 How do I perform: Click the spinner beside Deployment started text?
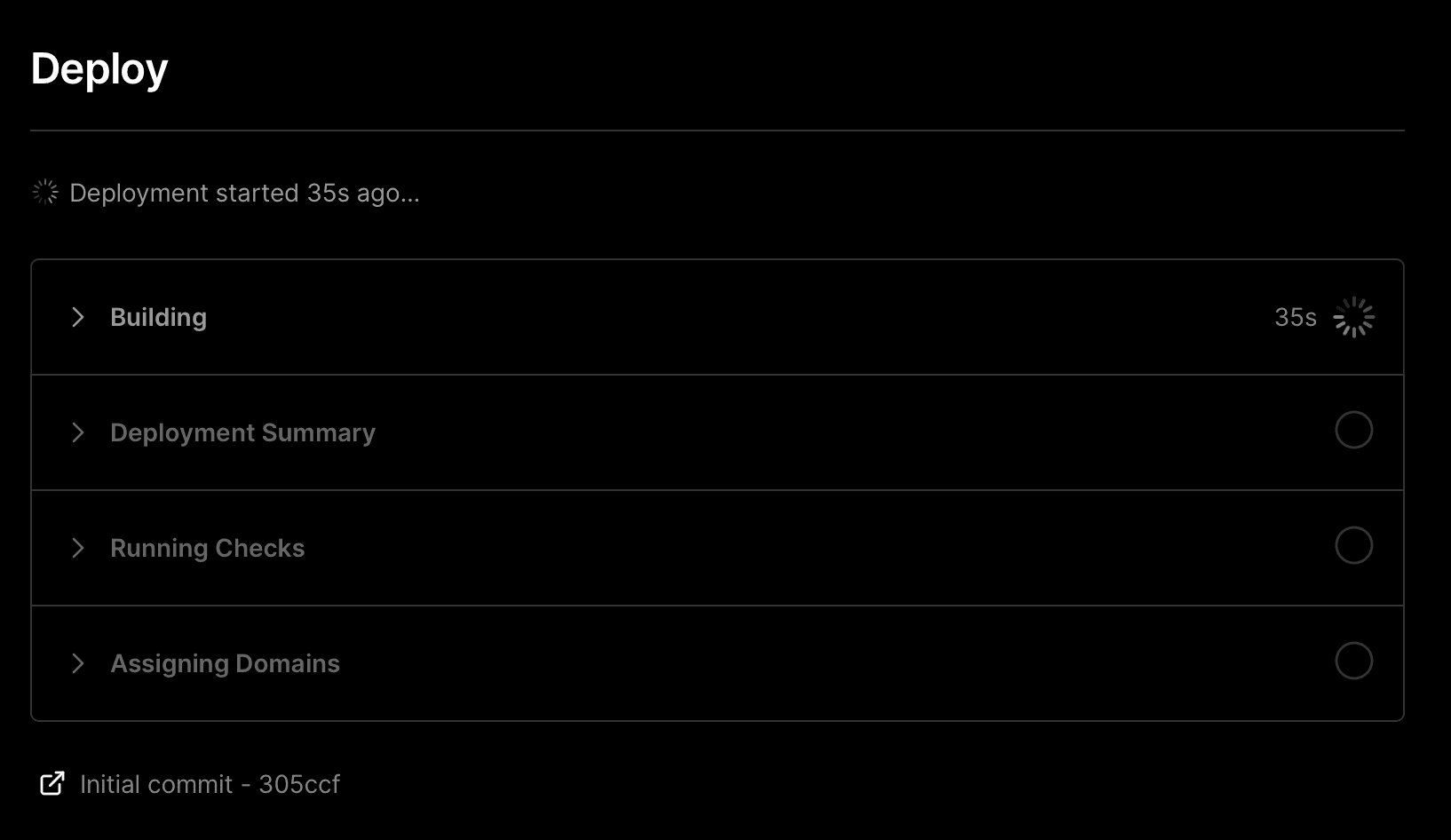click(45, 192)
